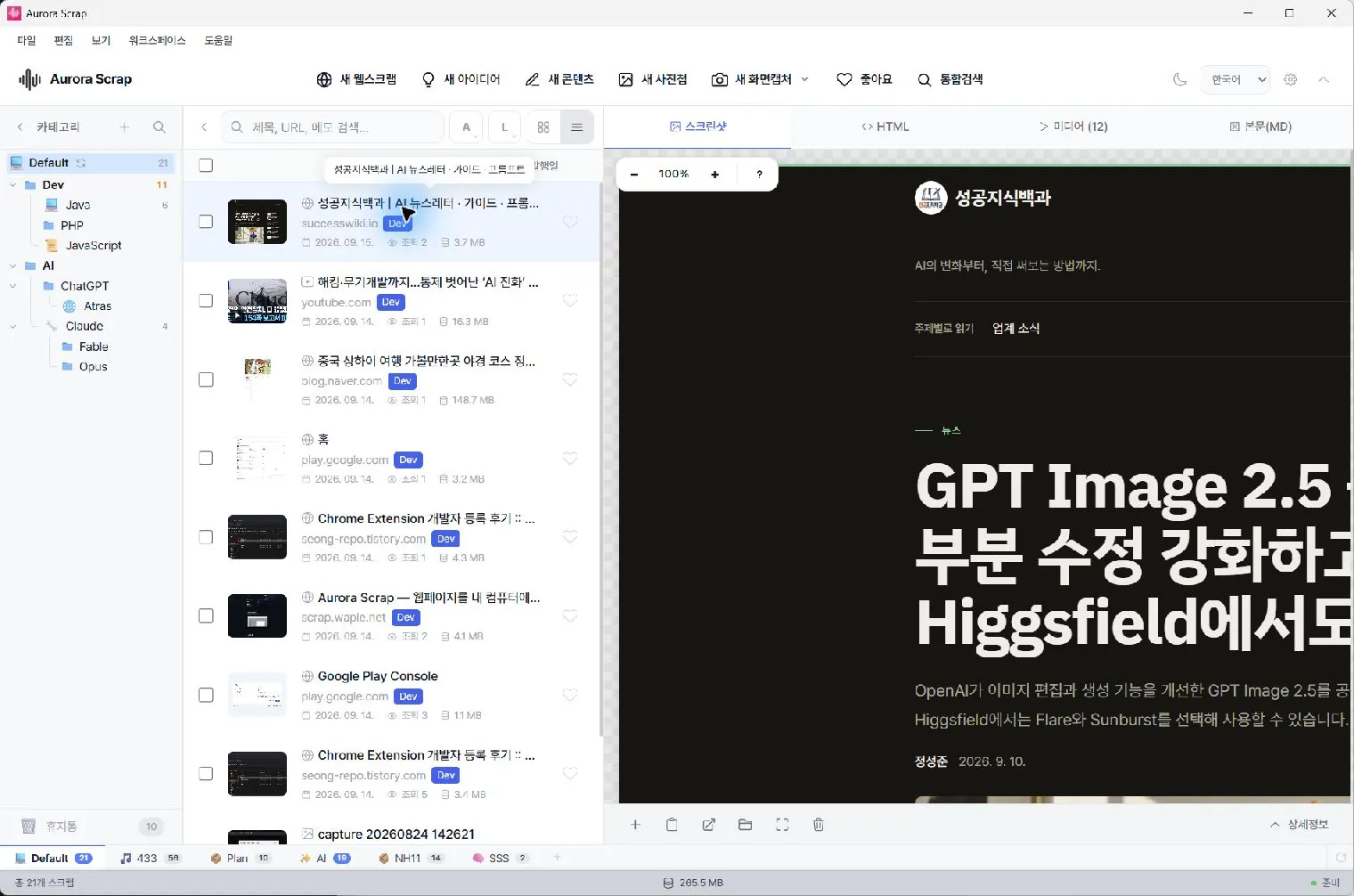Like the 성공지식백과 scrap heart
Screen dimensions: 1354x896
point(570,222)
